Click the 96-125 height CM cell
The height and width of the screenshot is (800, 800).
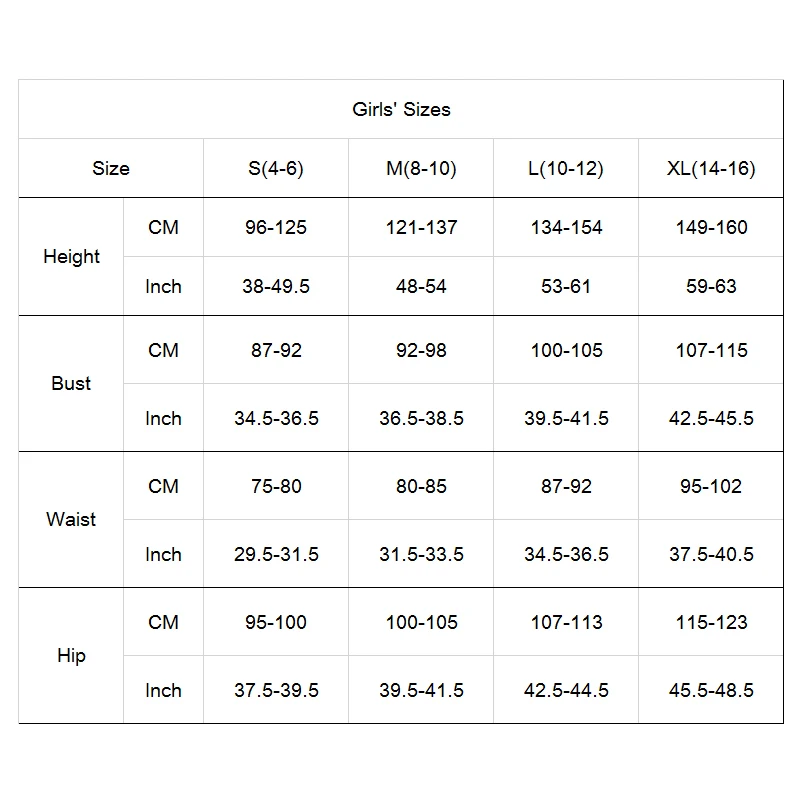point(276,227)
